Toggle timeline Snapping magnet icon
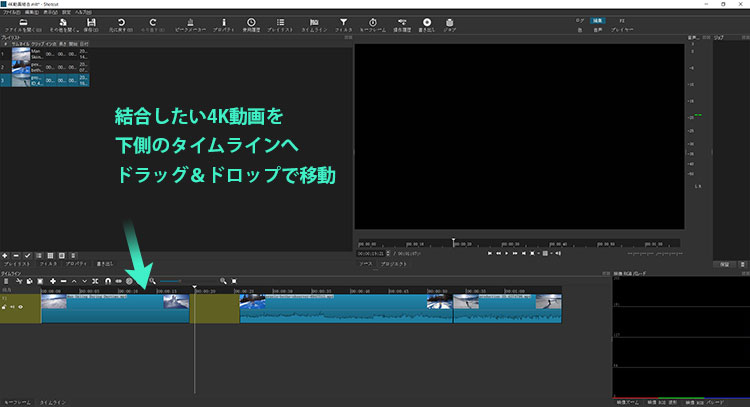This screenshot has height=407, width=750. click(x=108, y=281)
